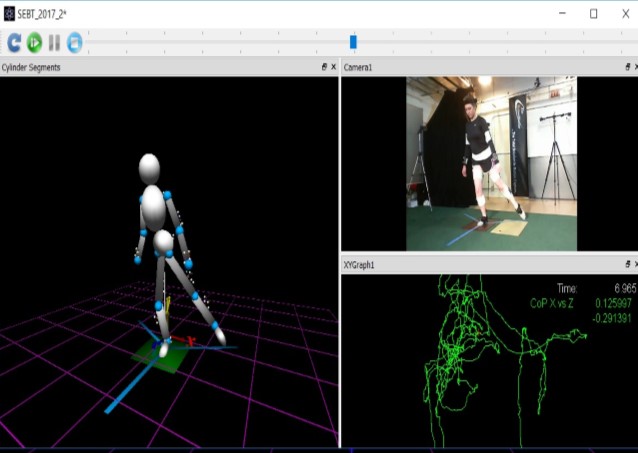638x453 pixels.
Task: Click the rewind/reset playback icon
Action: pyautogui.click(x=14, y=42)
